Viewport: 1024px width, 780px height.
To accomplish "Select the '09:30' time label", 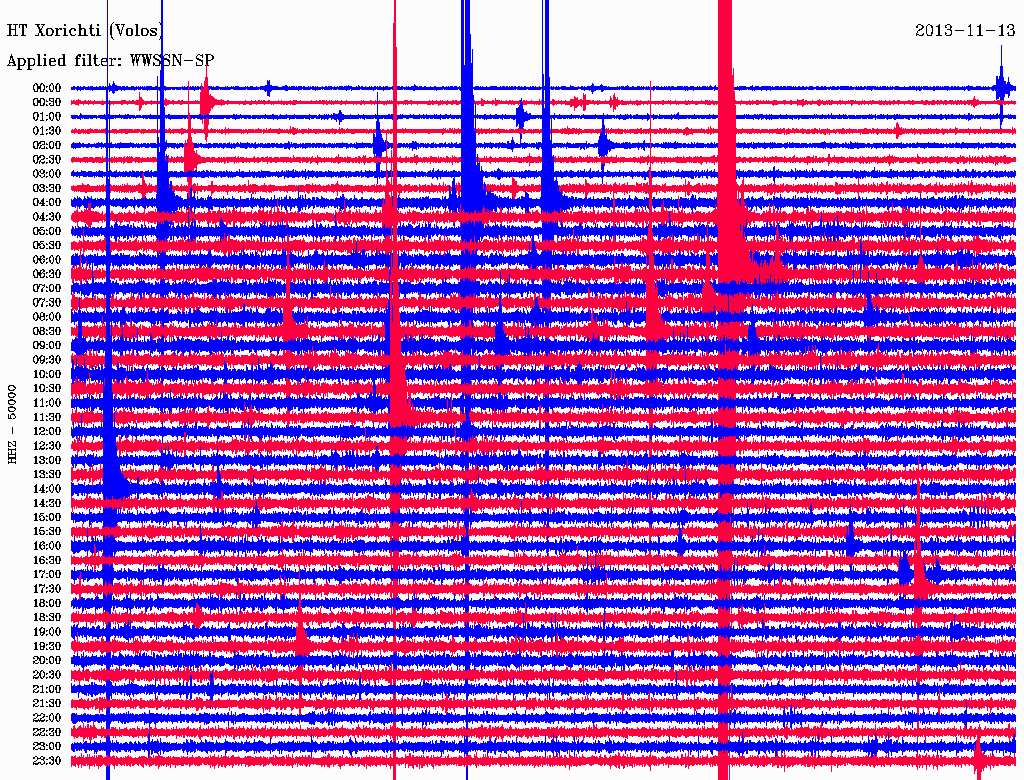I will (47, 360).
